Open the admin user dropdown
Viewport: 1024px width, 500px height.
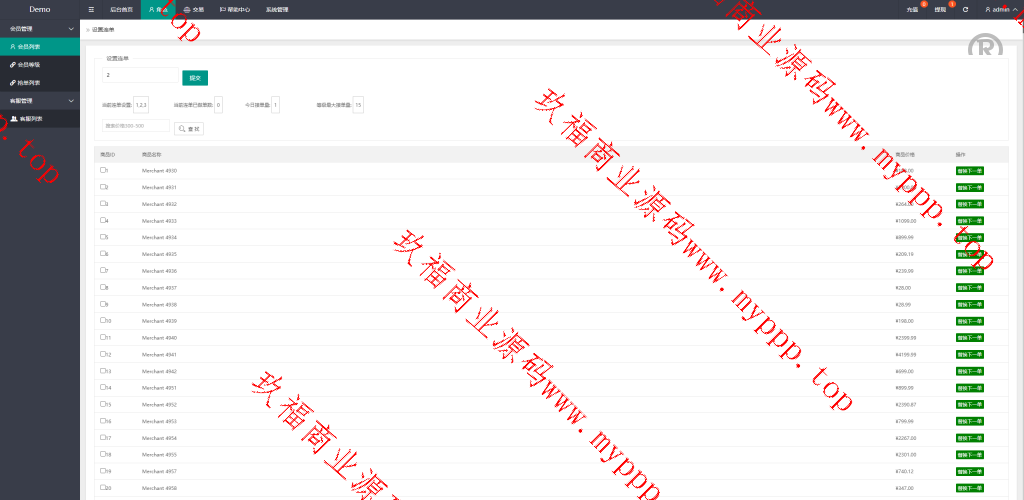(x=1000, y=9)
